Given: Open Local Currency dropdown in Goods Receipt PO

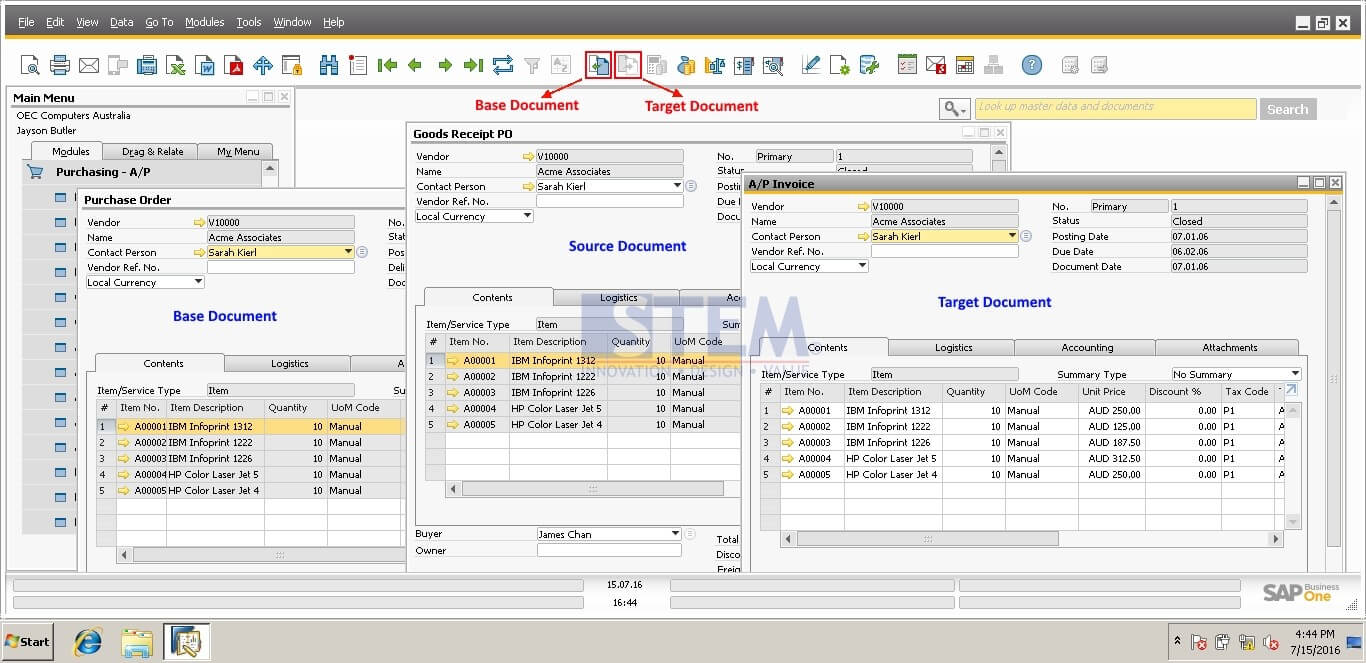Looking at the screenshot, I should pos(527,216).
